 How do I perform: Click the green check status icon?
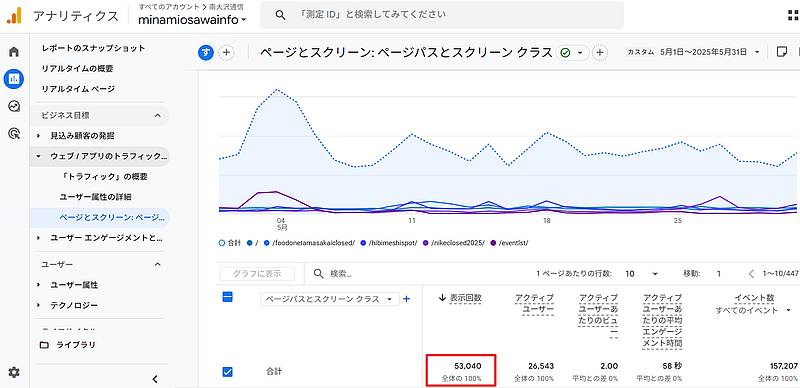565,52
